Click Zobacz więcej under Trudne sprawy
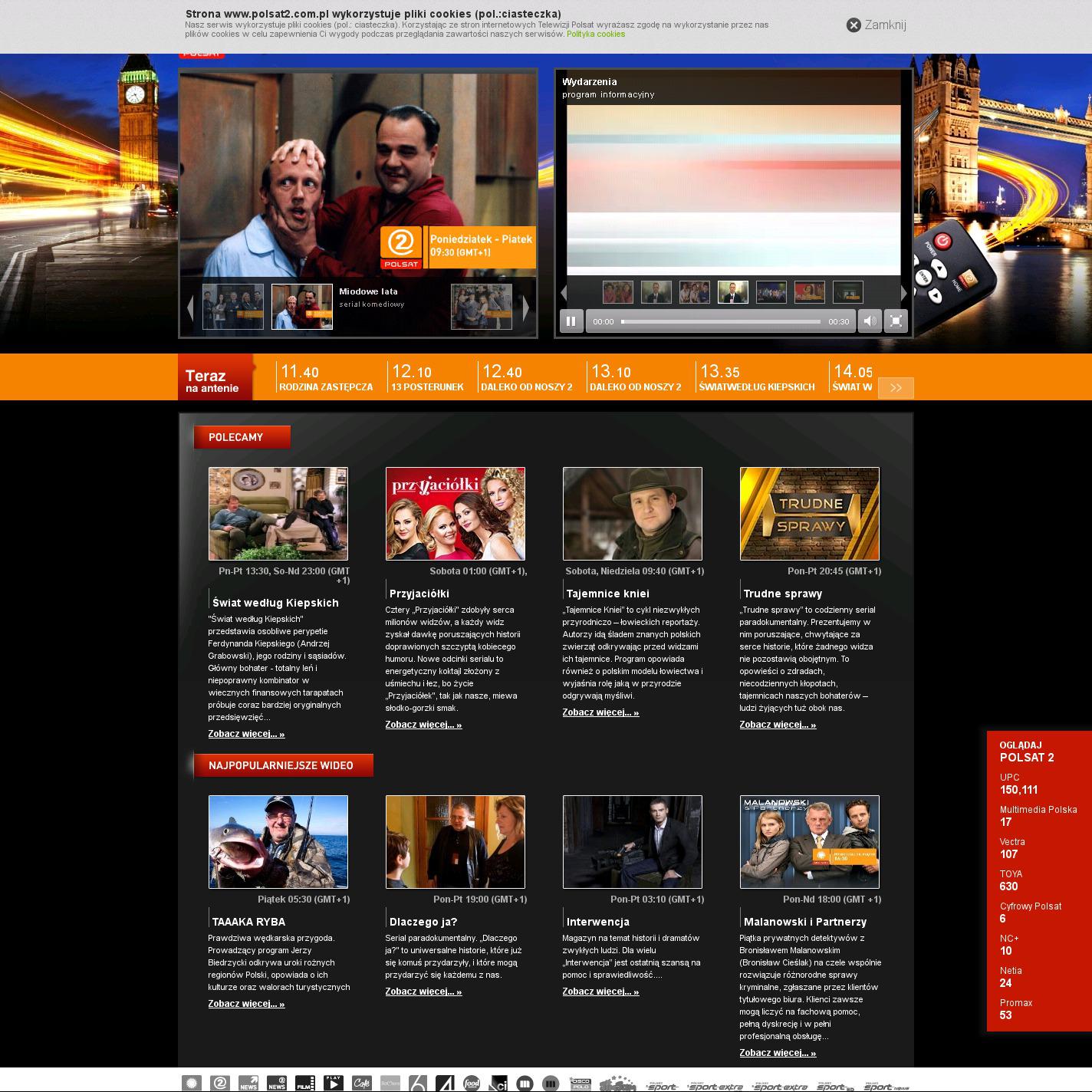The image size is (1092, 1092). click(778, 725)
